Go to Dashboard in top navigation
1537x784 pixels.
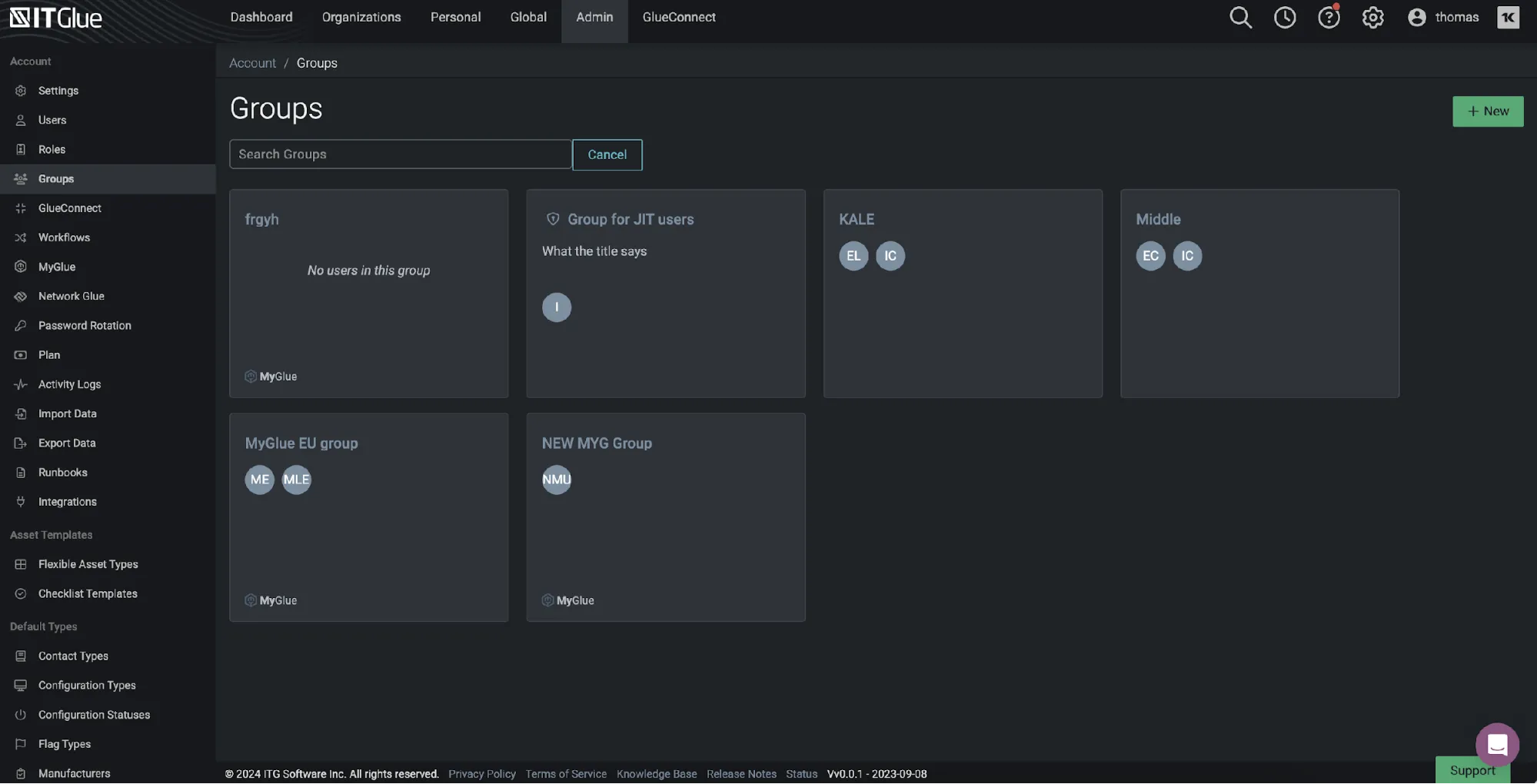tap(261, 18)
